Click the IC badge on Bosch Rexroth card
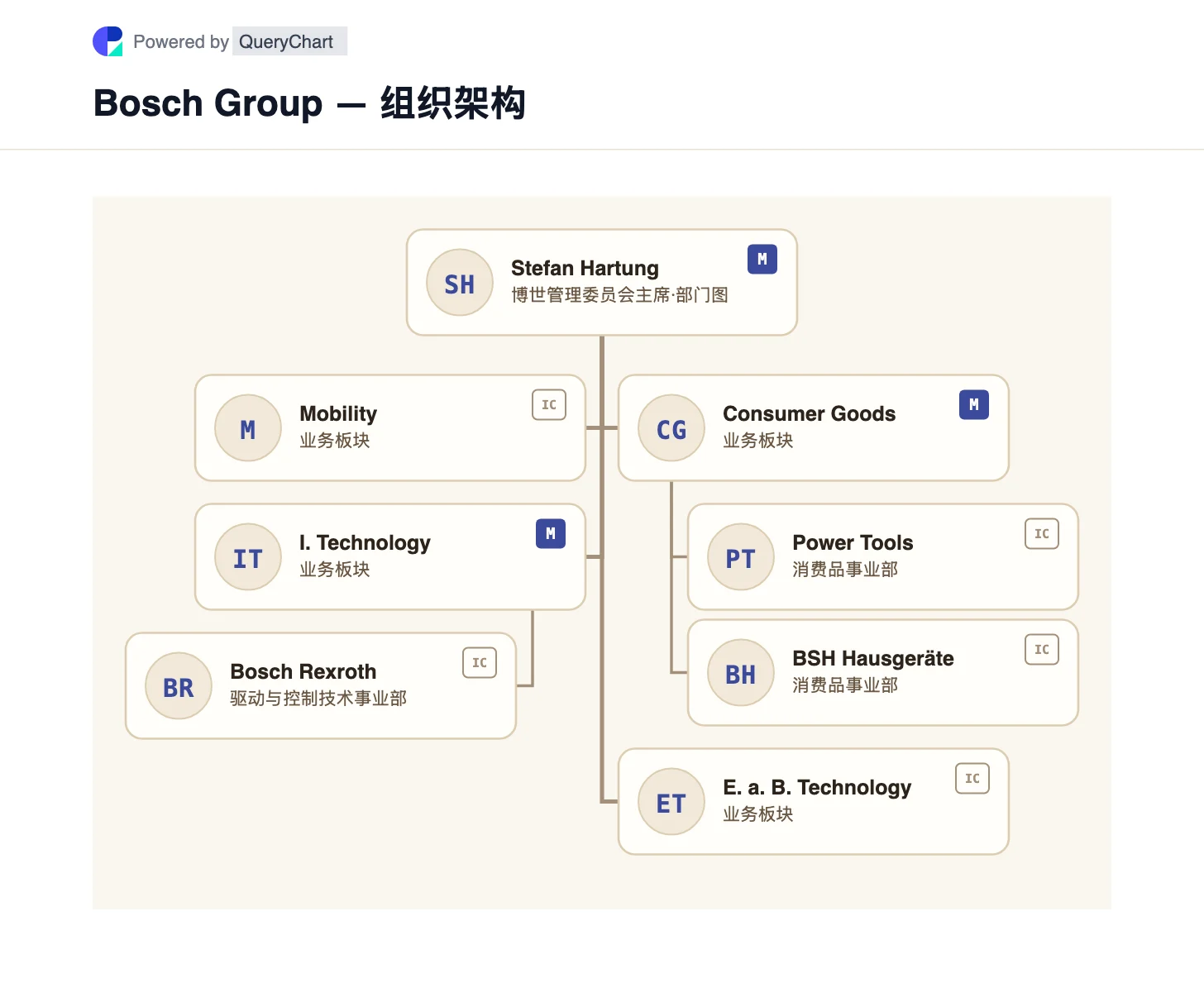The width and height of the screenshot is (1204, 1002). [480, 663]
